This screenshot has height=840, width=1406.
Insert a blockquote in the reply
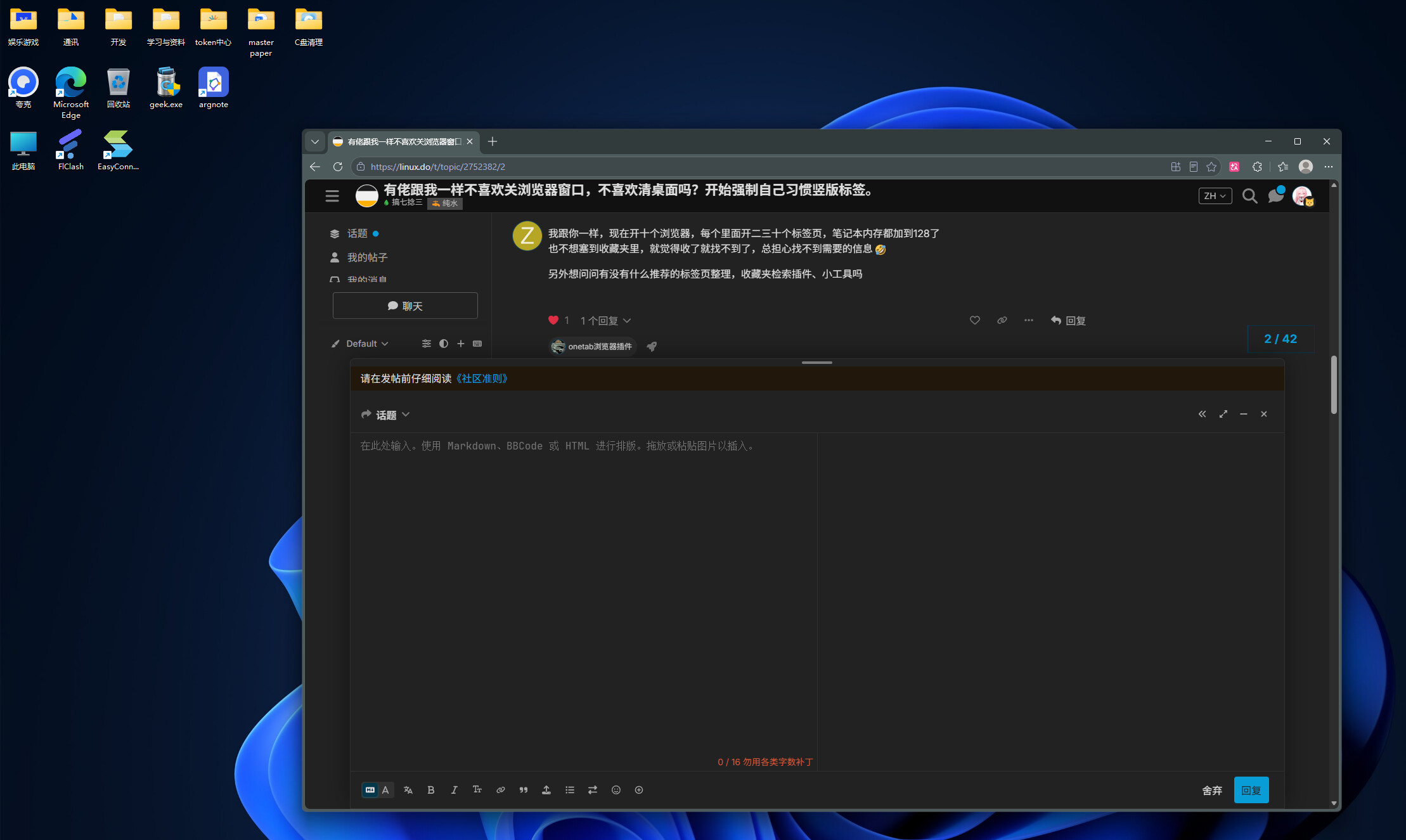pos(524,790)
